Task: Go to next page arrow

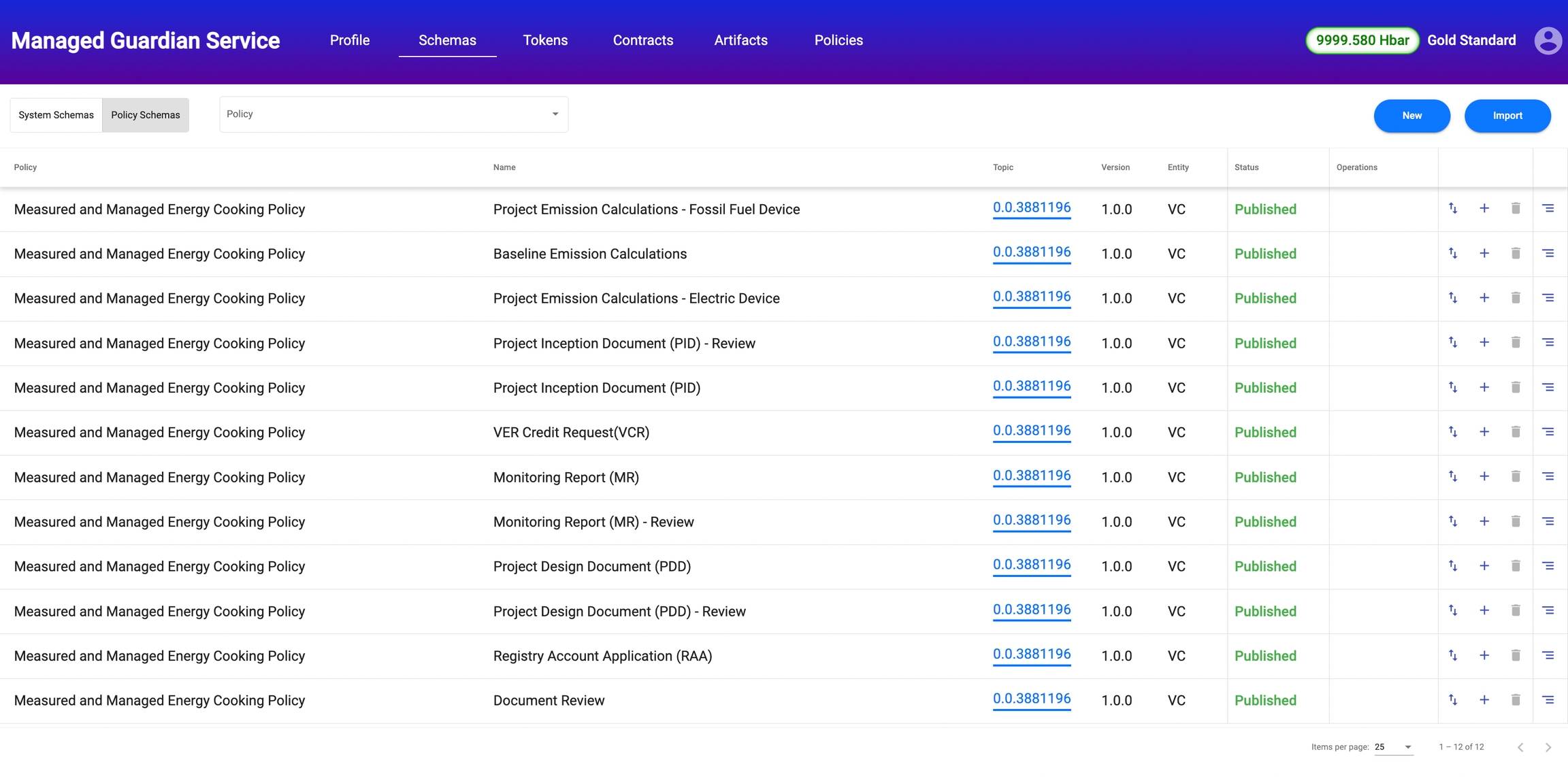Action: point(1548,747)
